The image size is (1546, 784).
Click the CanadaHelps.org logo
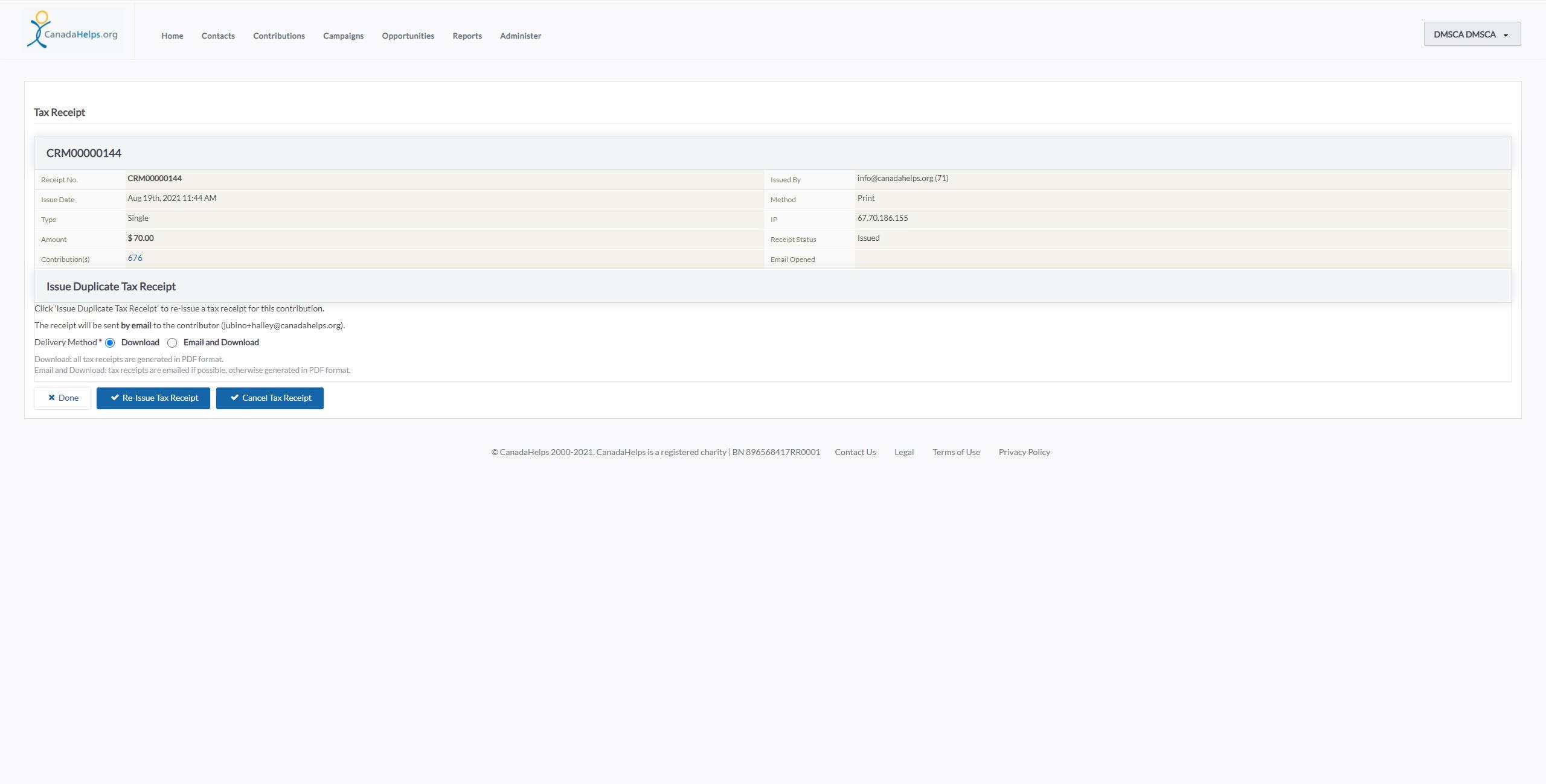72,30
